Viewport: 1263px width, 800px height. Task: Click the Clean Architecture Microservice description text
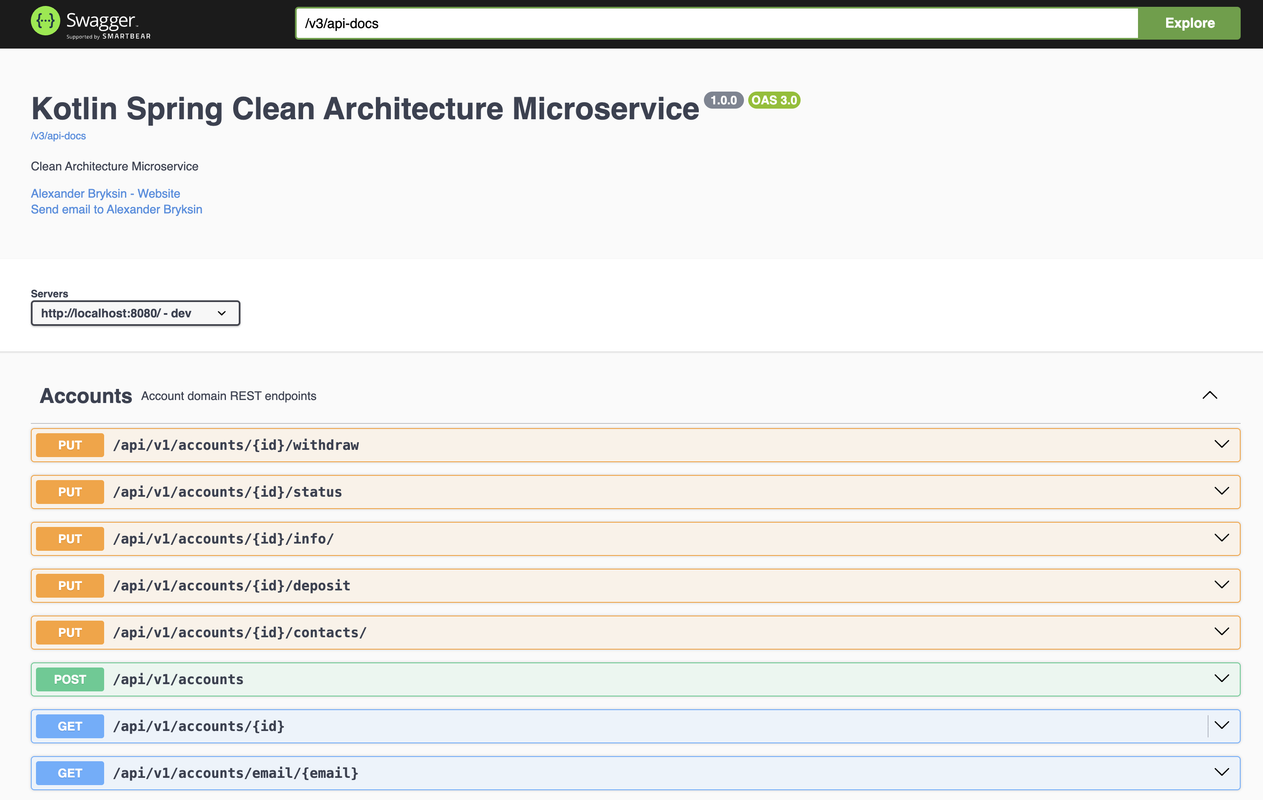point(115,166)
